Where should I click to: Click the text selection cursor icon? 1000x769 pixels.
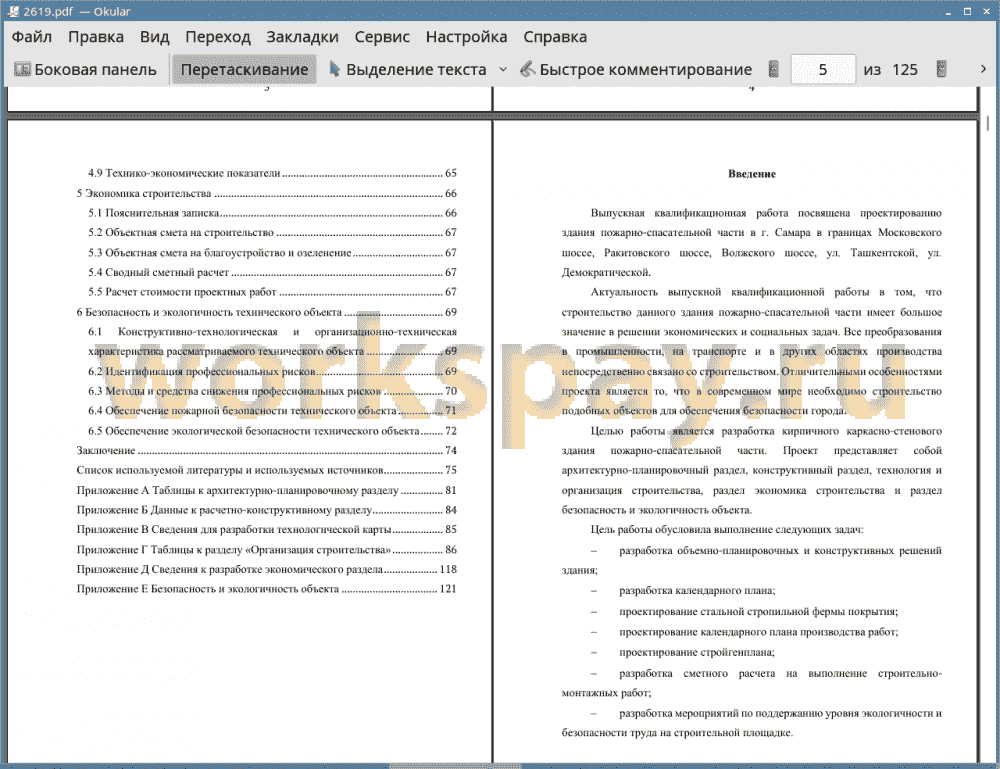(334, 69)
